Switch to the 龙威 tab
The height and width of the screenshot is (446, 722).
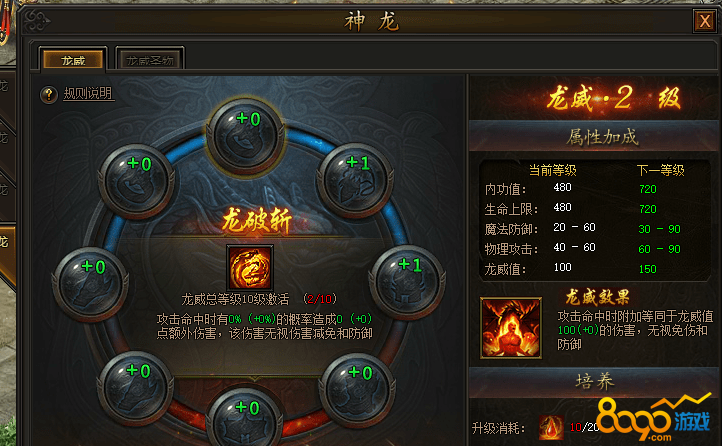tap(73, 60)
